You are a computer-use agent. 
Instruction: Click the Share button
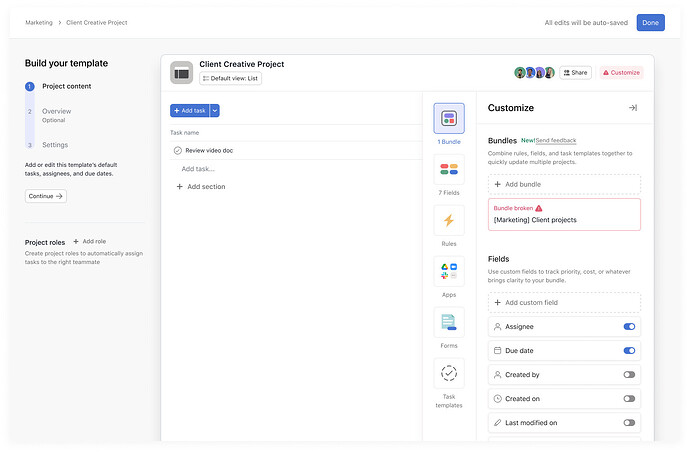575,73
